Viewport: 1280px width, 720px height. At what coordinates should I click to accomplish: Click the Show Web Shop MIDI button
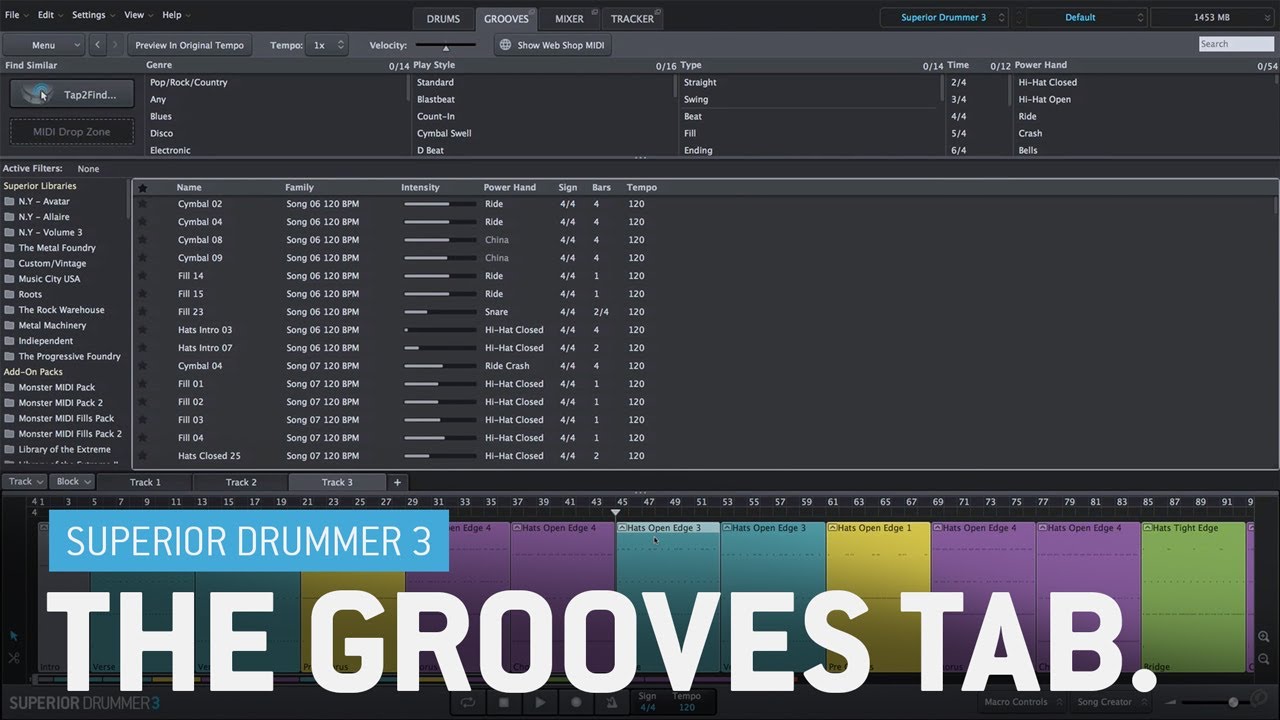coord(553,45)
